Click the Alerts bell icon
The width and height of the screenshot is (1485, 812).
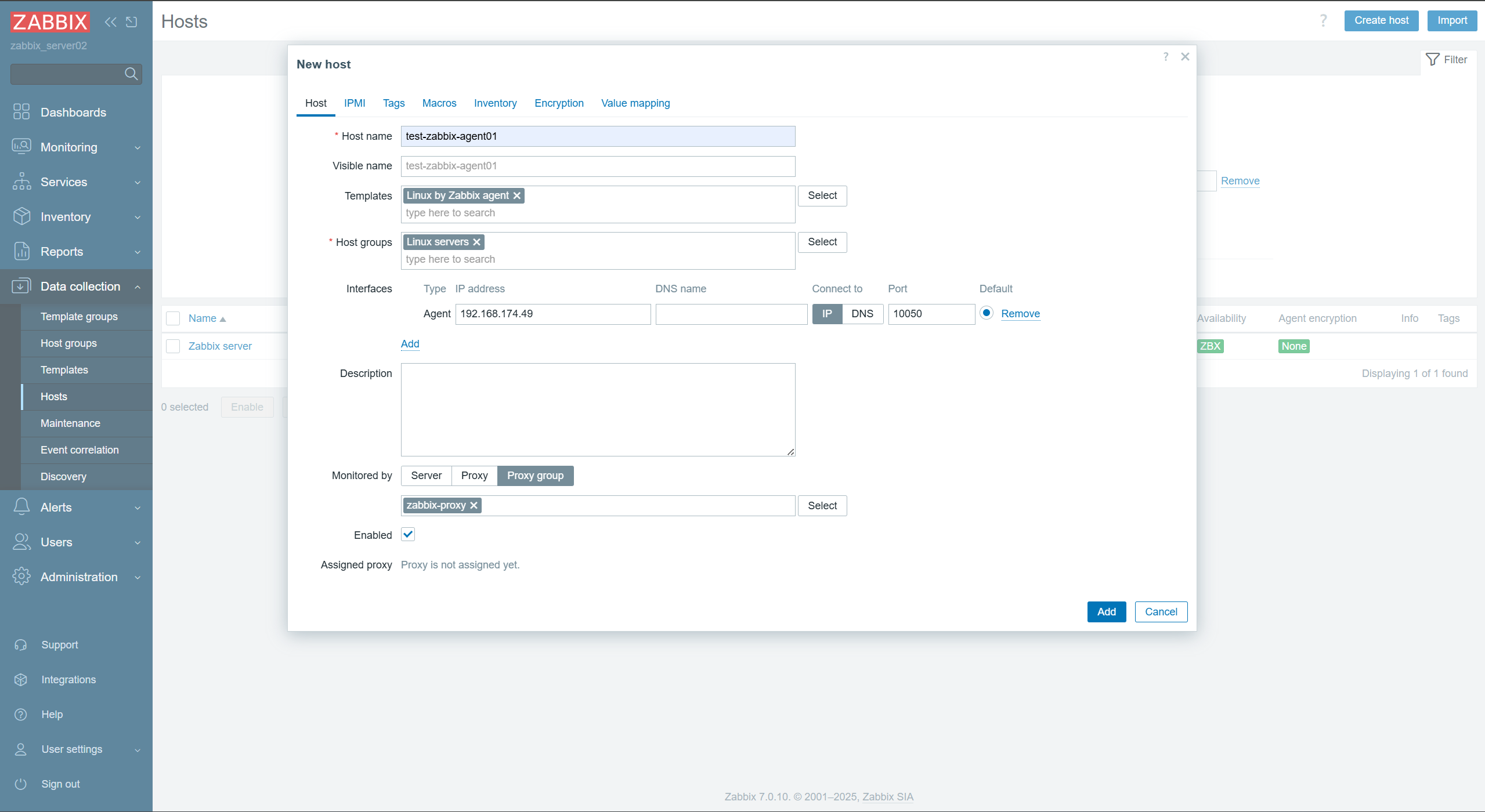coord(21,507)
